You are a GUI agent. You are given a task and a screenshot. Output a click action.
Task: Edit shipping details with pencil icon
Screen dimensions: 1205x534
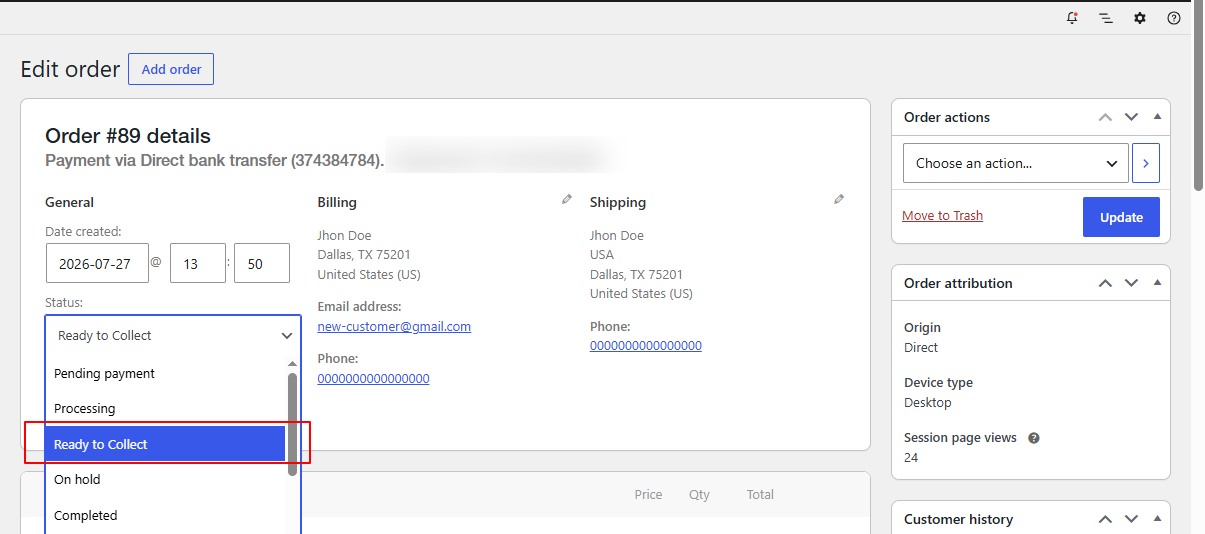839,200
